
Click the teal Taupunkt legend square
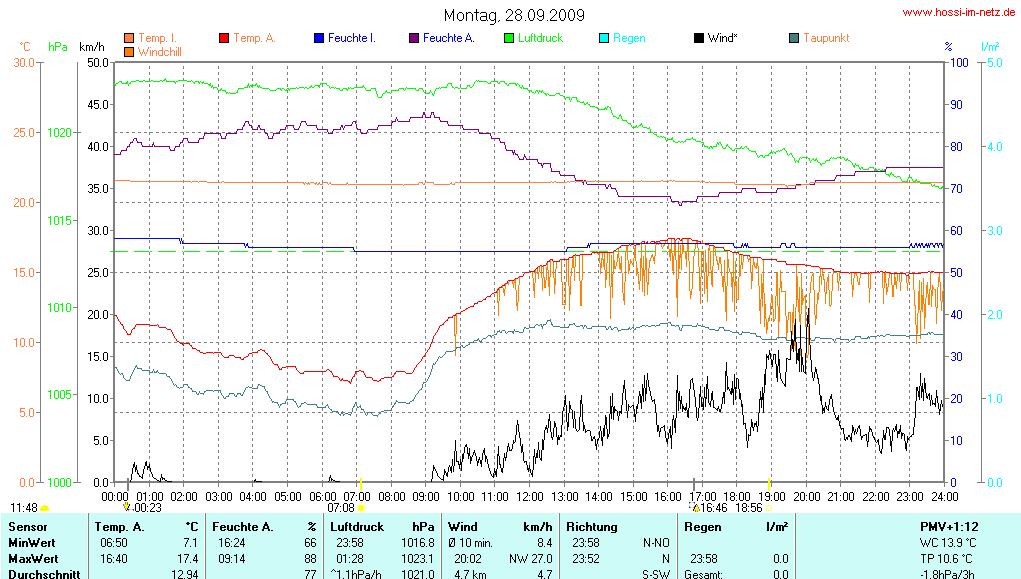pyautogui.click(x=794, y=38)
